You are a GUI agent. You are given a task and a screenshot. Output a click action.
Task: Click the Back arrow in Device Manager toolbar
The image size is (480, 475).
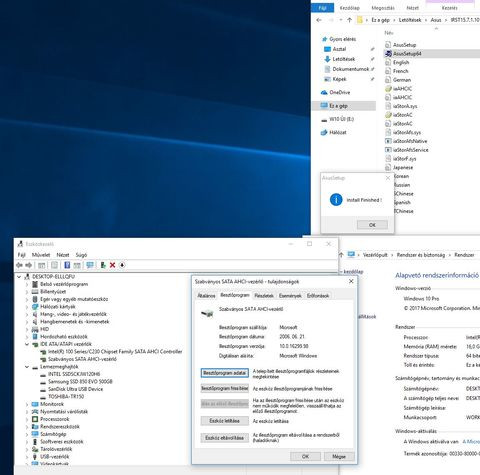tap(19, 265)
